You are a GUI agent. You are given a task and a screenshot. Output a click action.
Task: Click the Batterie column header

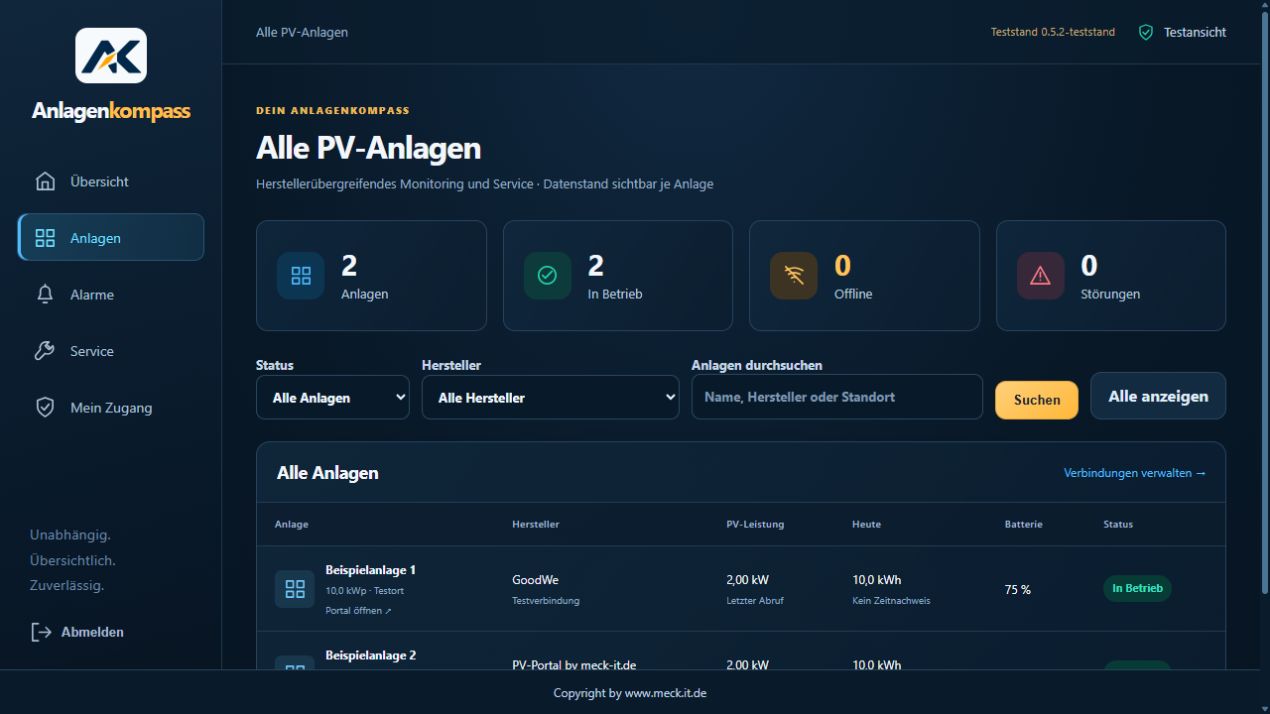[1024, 524]
